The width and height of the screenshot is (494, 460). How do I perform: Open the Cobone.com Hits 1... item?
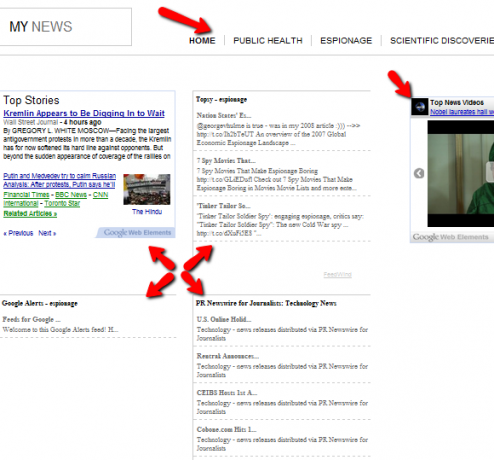click(226, 429)
